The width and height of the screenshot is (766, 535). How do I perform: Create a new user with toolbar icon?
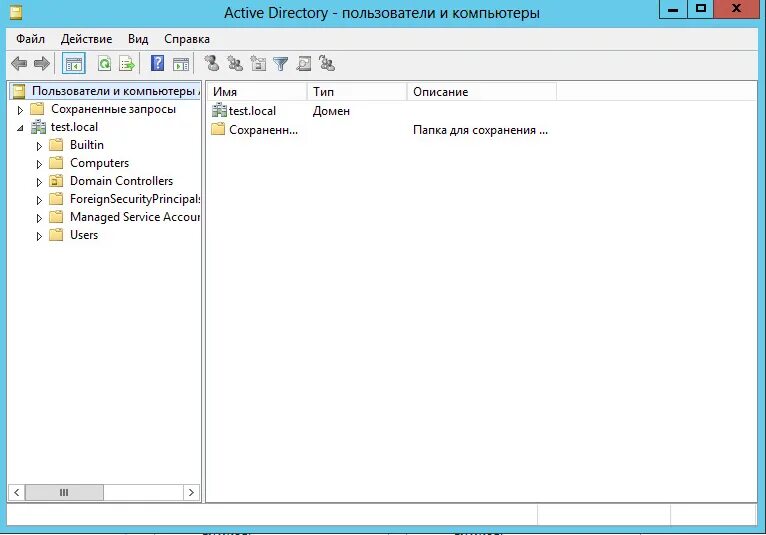coord(212,63)
